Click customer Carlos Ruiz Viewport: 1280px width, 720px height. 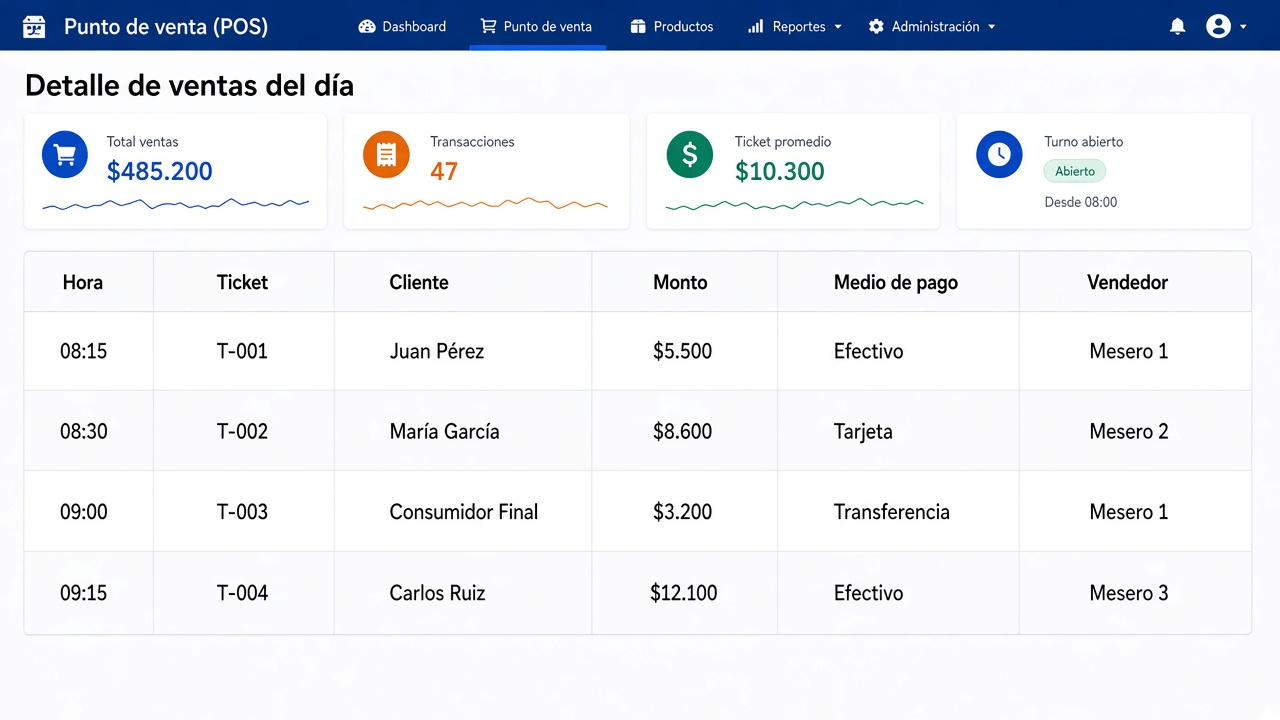coord(437,593)
